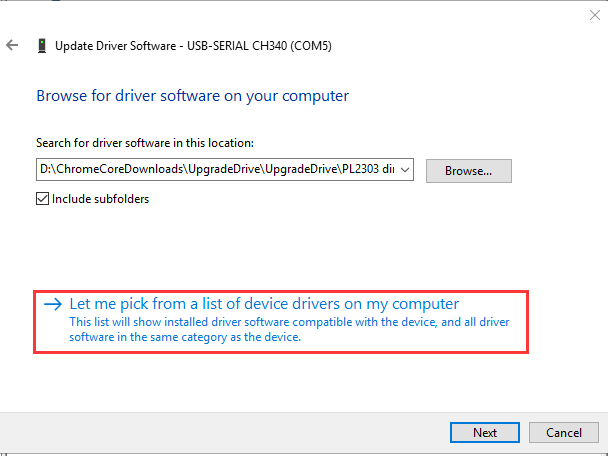Click the back arrow in the title bar

pos(12,45)
